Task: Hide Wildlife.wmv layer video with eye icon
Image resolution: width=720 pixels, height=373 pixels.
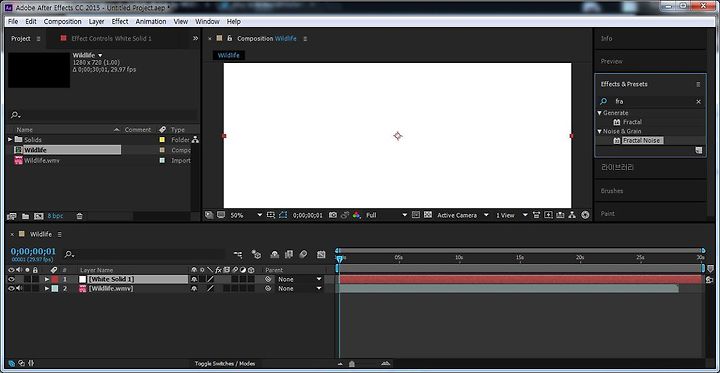Action: coord(11,288)
